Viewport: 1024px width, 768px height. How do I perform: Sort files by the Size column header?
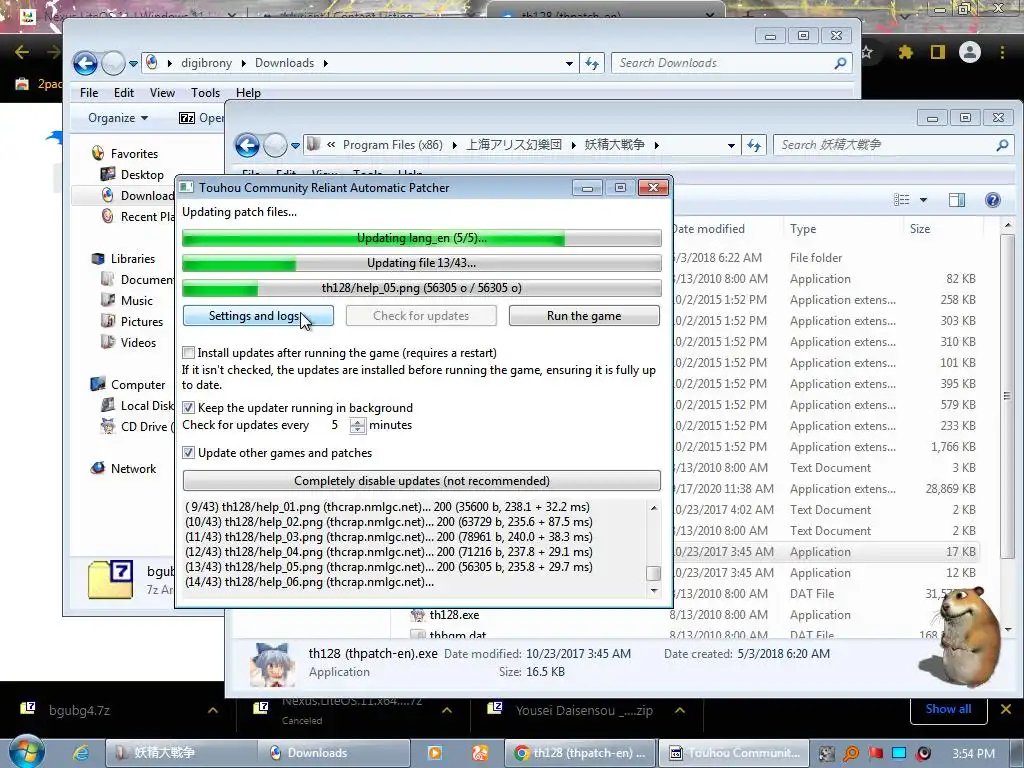point(920,229)
